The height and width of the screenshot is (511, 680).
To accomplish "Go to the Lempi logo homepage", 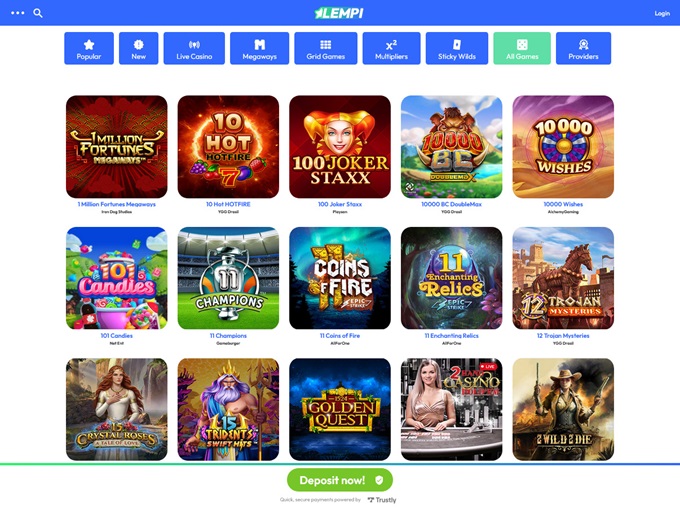I will 340,13.
